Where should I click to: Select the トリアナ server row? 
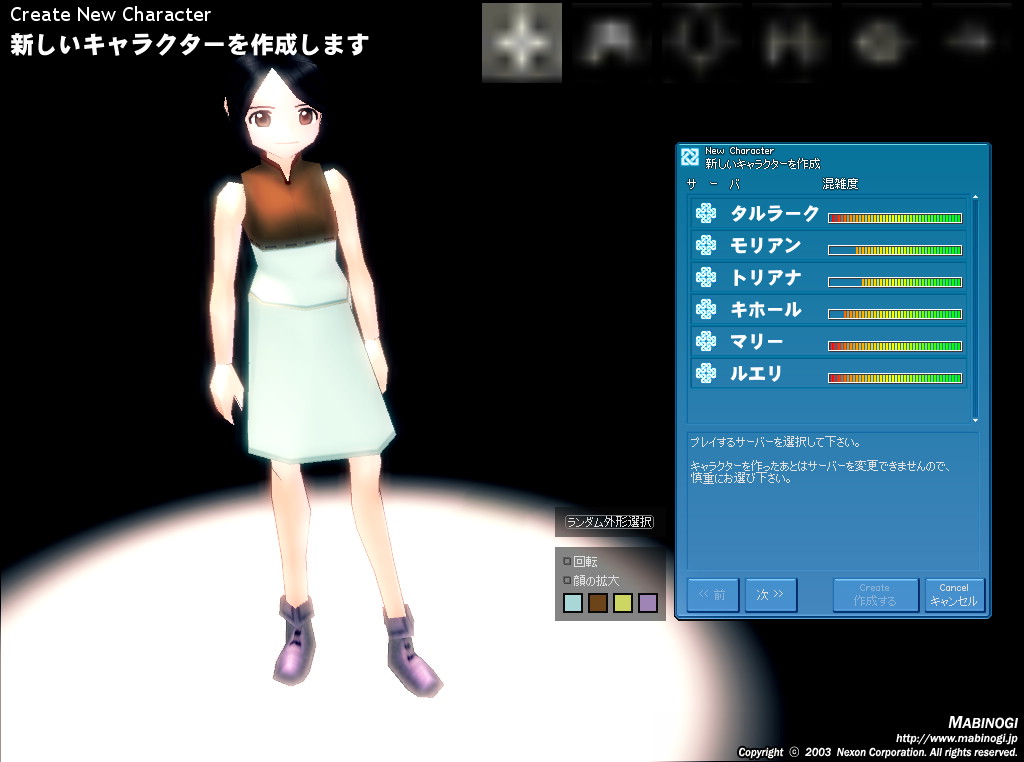(829, 278)
